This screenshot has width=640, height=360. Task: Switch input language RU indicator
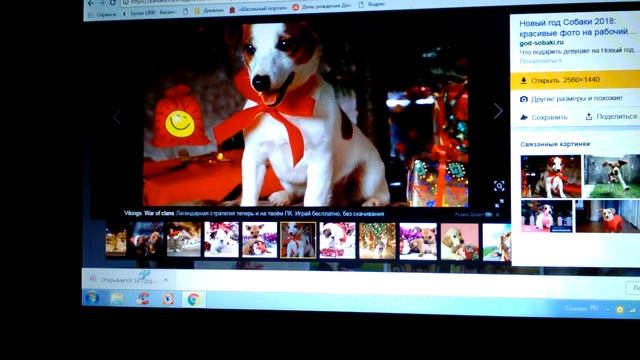tap(594, 308)
